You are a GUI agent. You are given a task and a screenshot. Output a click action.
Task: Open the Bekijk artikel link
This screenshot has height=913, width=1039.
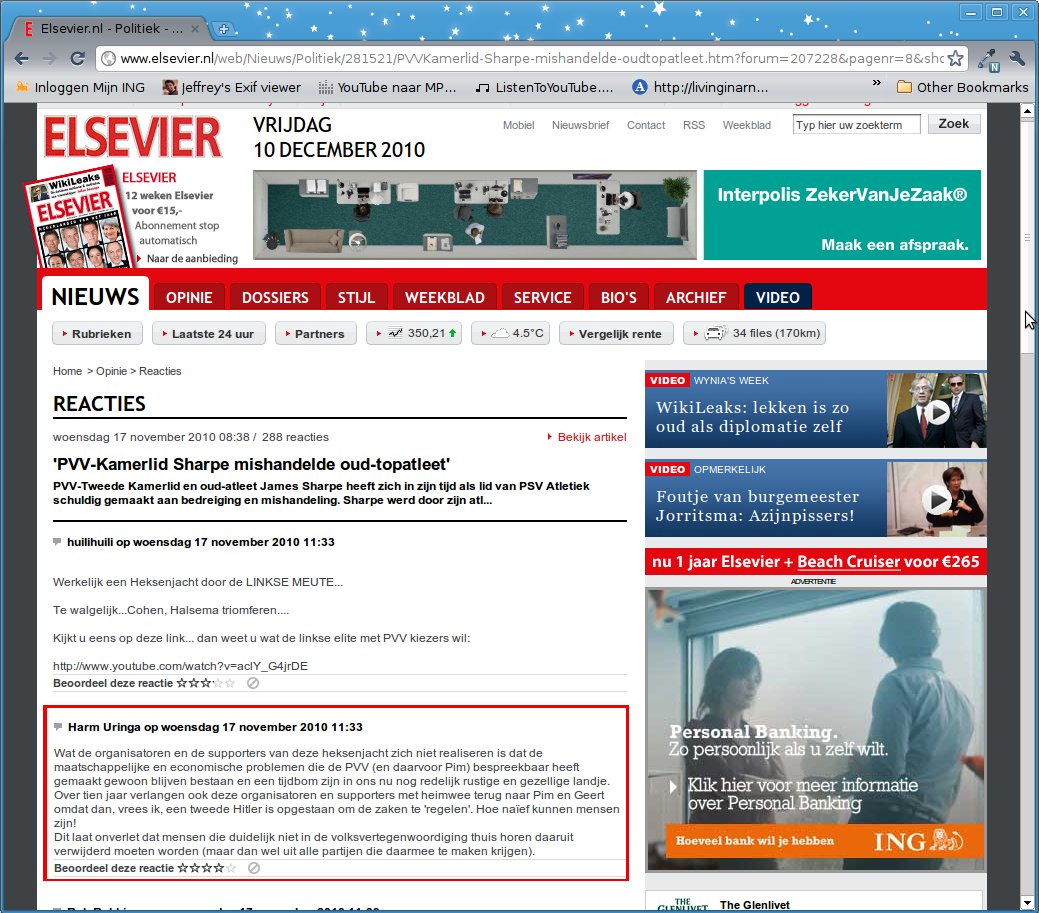tap(591, 437)
